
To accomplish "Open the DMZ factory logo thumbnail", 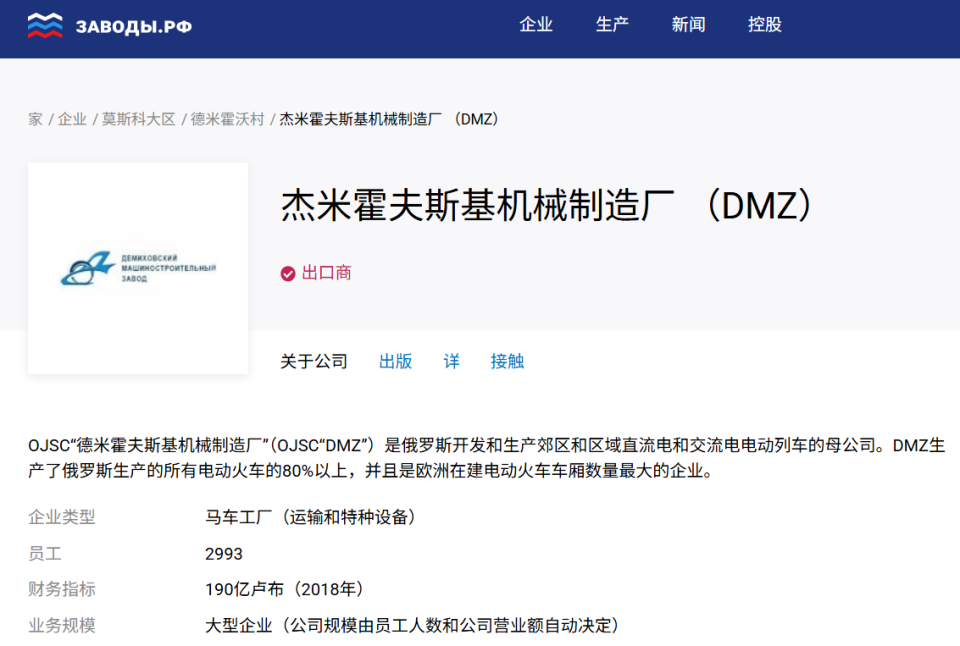I will (x=138, y=268).
